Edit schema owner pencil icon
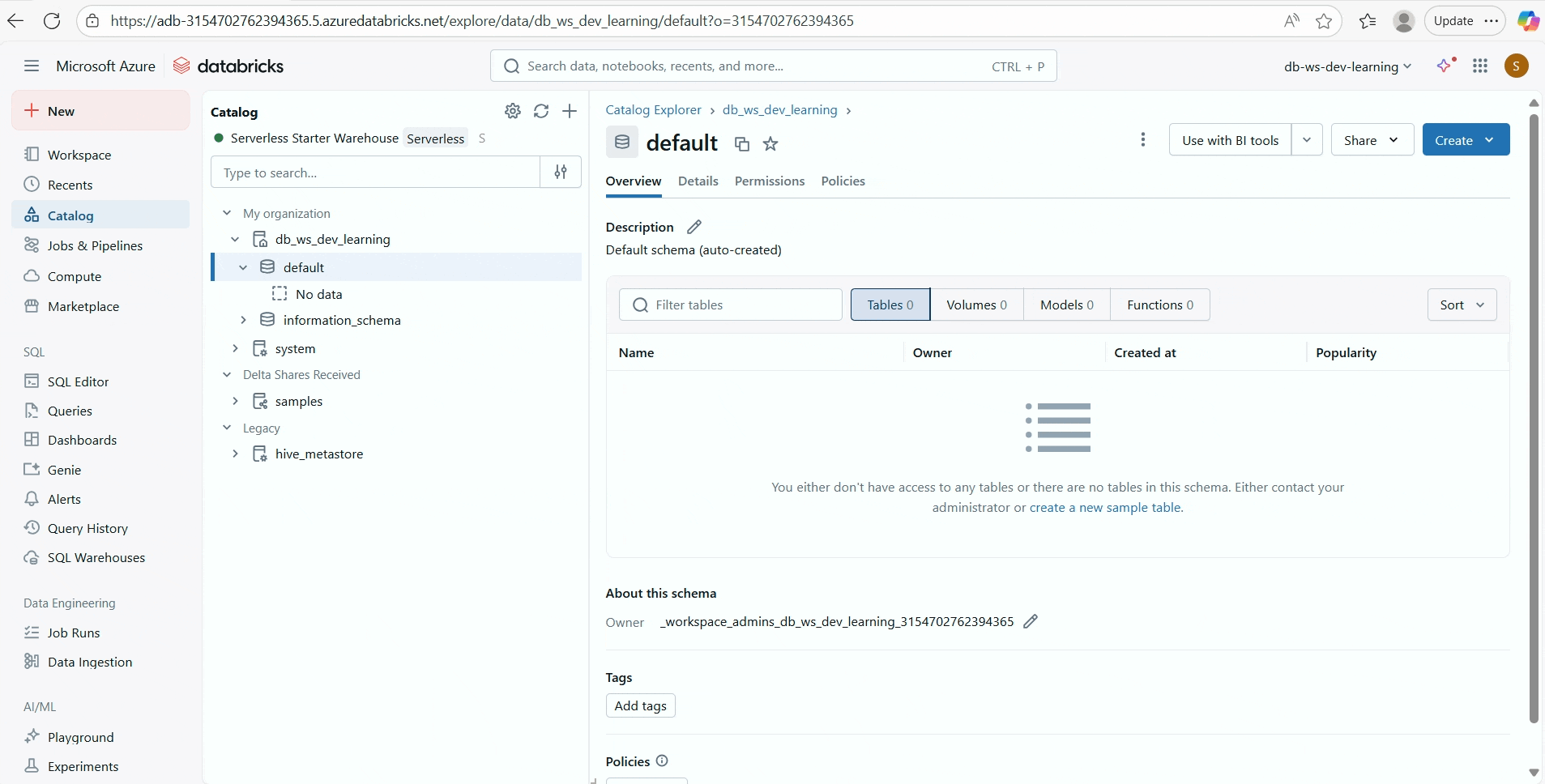This screenshot has height=784, width=1545. click(1031, 621)
